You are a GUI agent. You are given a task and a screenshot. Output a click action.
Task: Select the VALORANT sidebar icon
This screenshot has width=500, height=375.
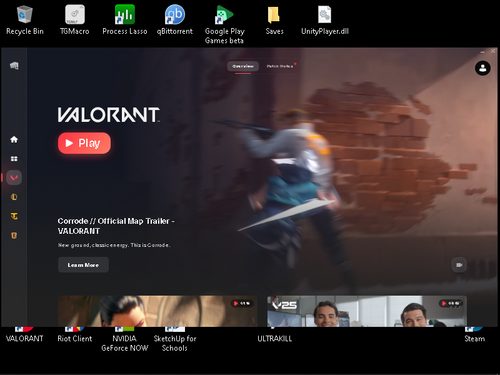[14, 178]
